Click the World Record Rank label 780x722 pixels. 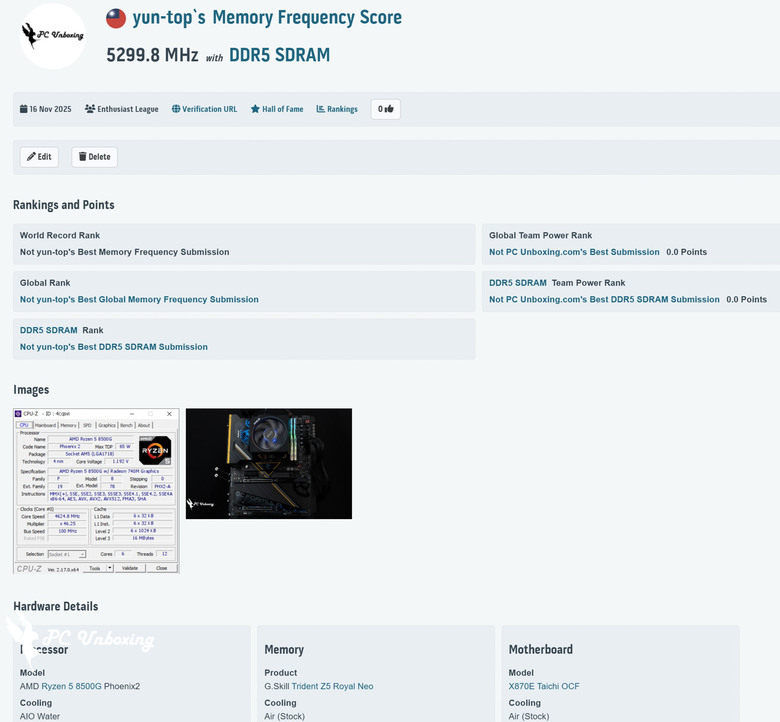click(x=60, y=235)
